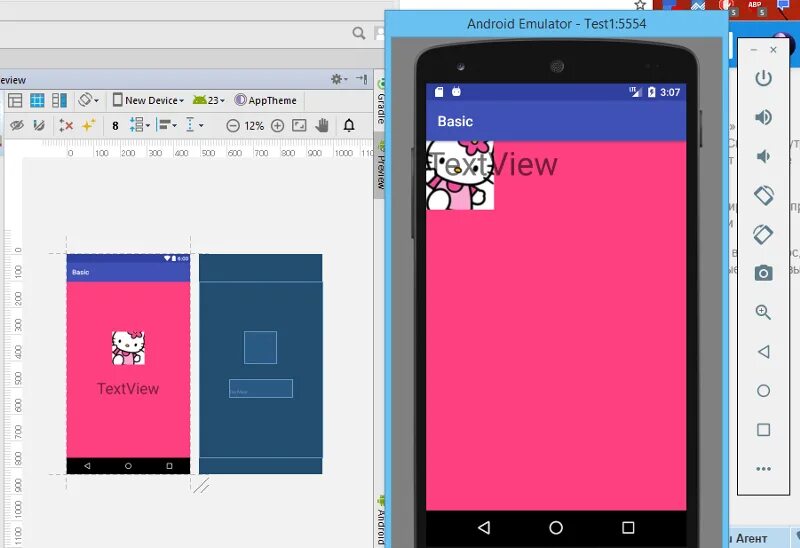
Task: Click Android Emulator - Test1:5554 title bar
Action: 556,24
